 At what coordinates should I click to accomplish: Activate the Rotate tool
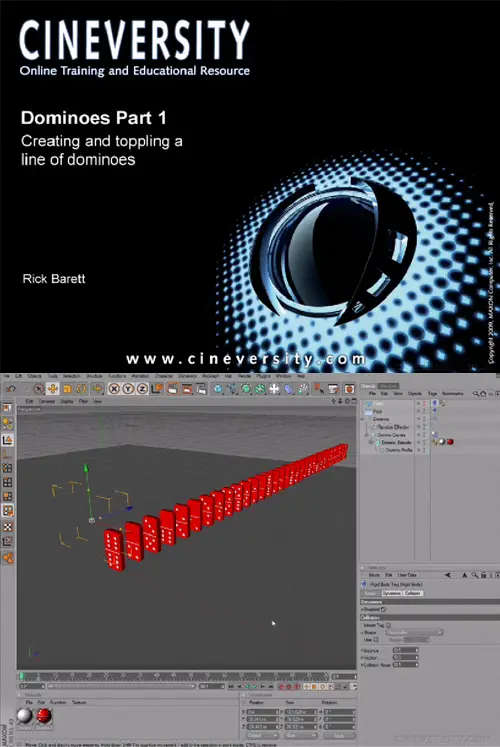(81, 389)
